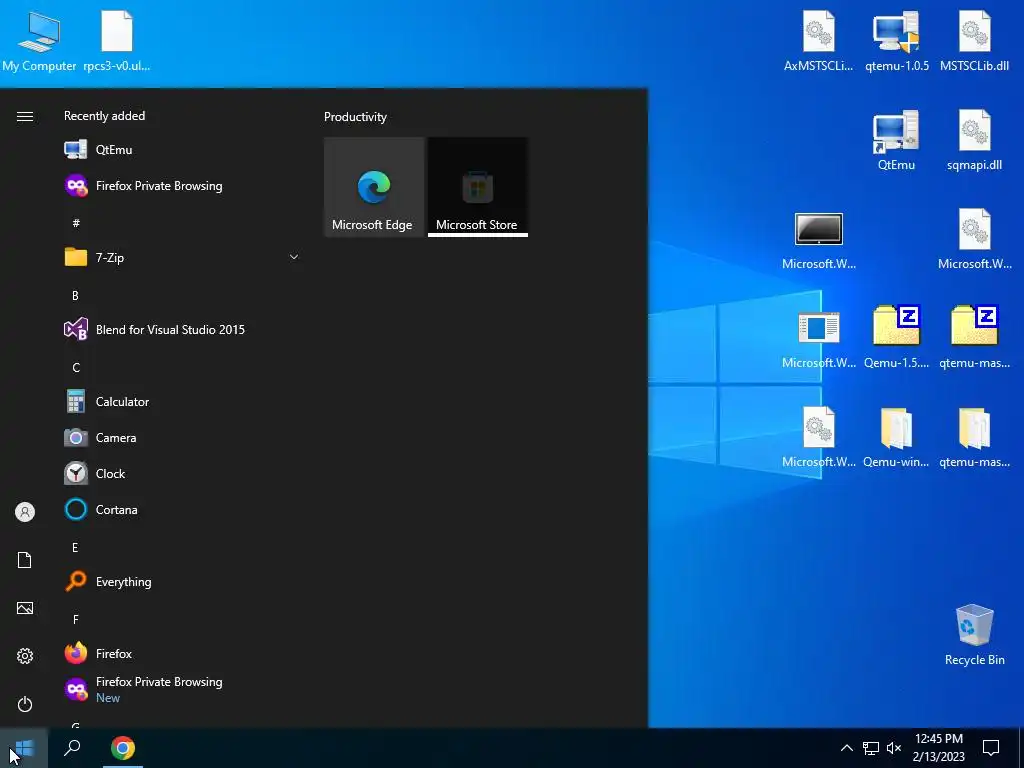Click the Microsoft Edge tile
Viewport: 1024px width, 768px height.
(374, 187)
